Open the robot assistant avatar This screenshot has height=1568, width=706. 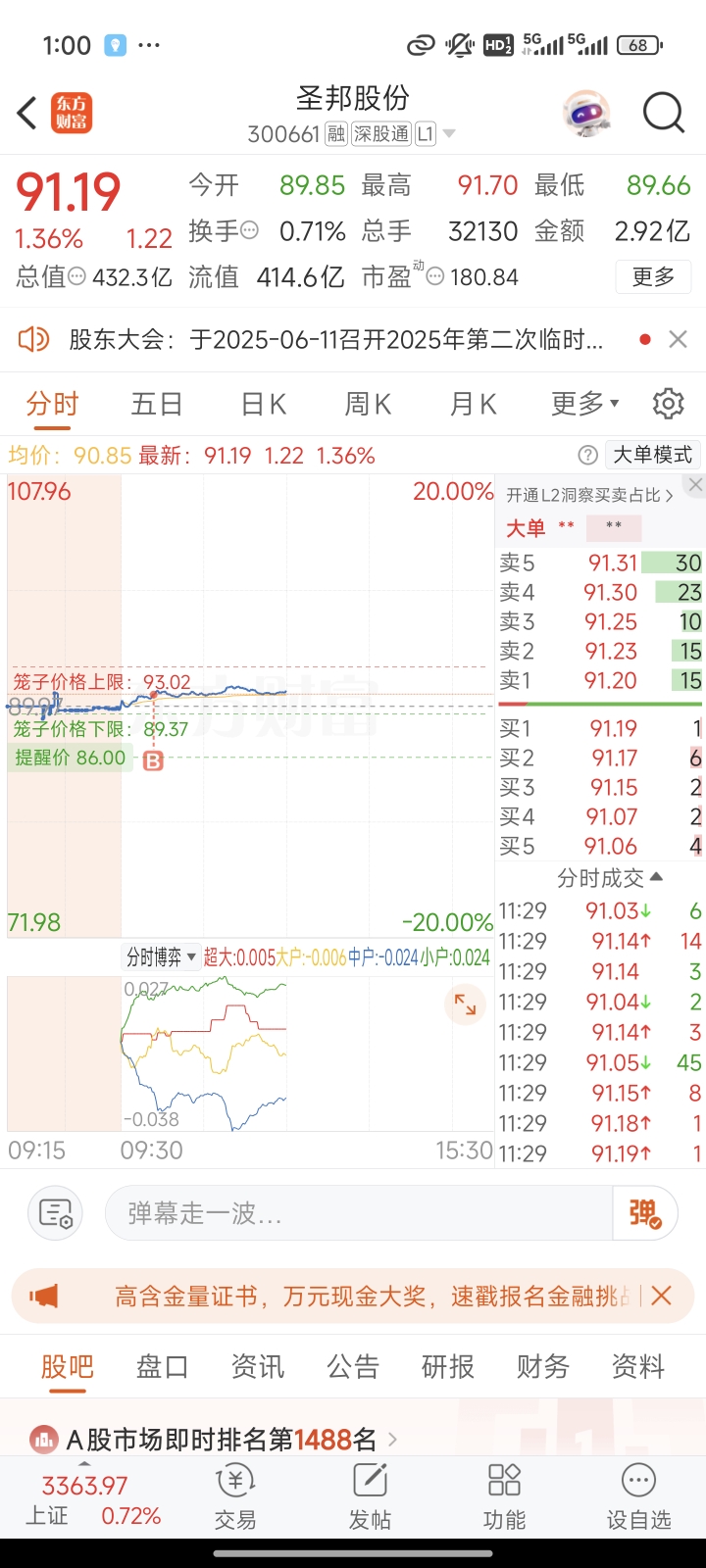[x=586, y=113]
